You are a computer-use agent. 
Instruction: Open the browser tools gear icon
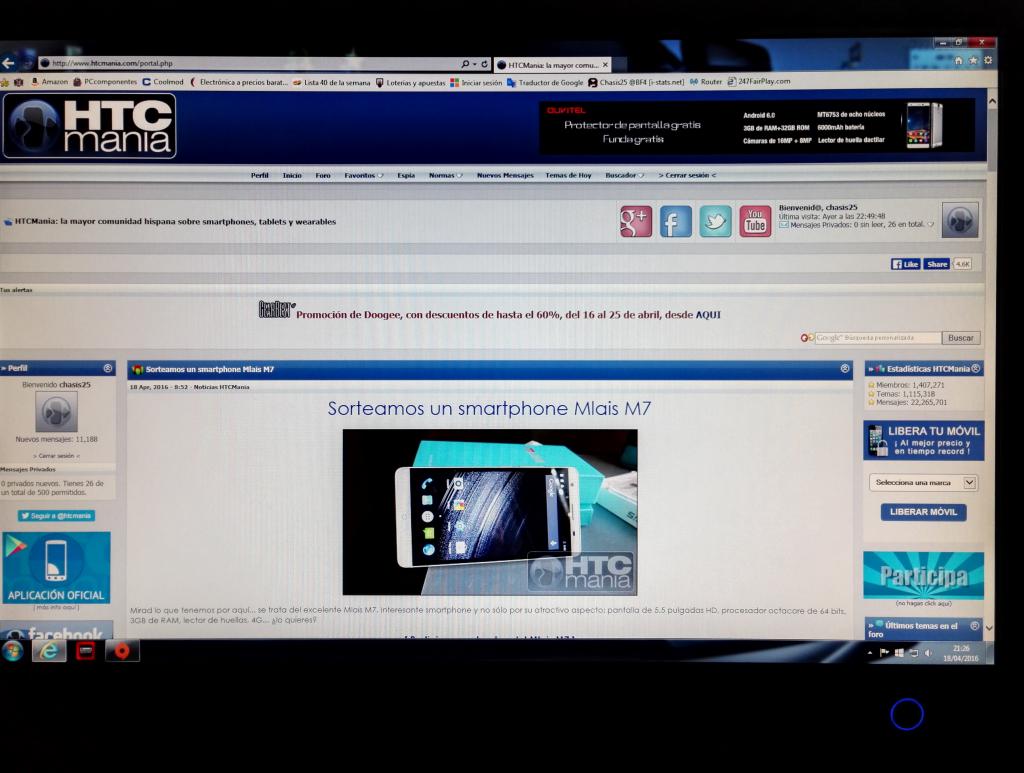click(987, 60)
